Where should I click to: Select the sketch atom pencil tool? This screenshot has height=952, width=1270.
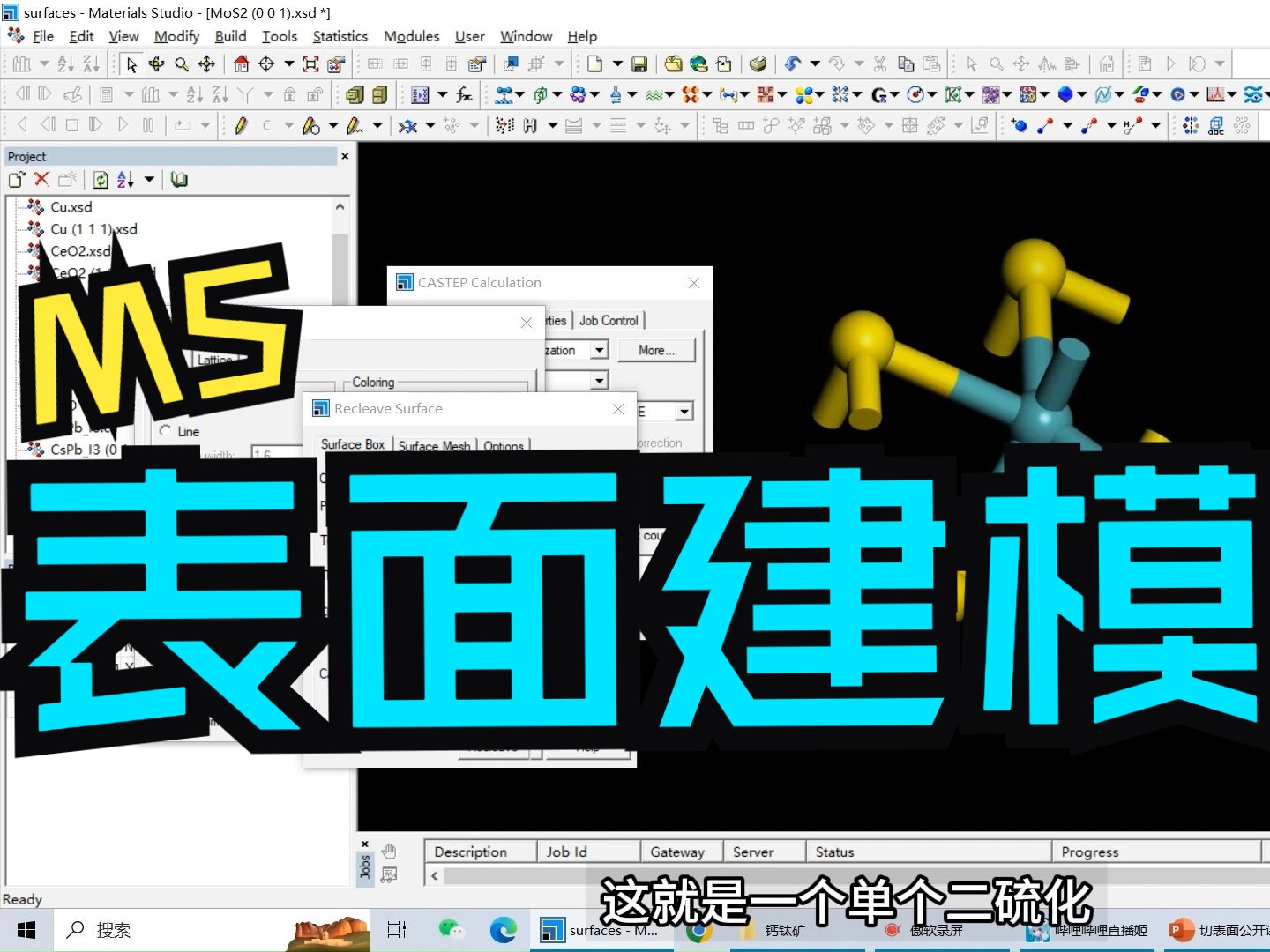click(x=242, y=125)
